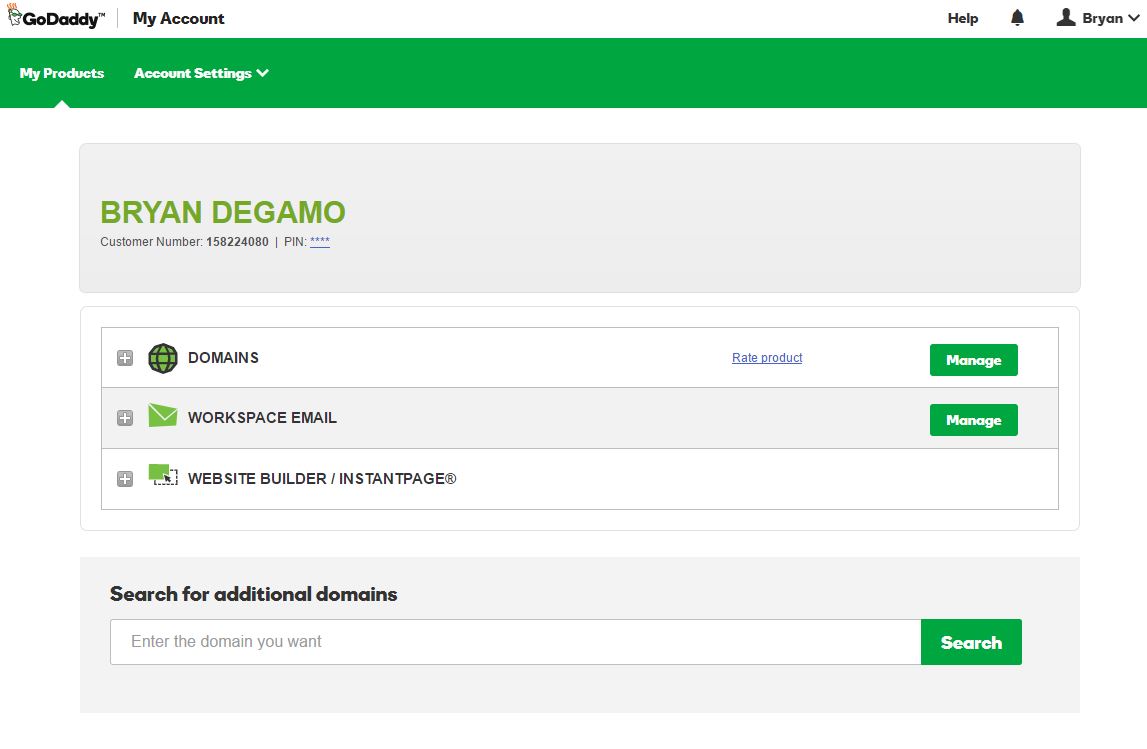Click the user profile silhouette icon

tap(1066, 17)
